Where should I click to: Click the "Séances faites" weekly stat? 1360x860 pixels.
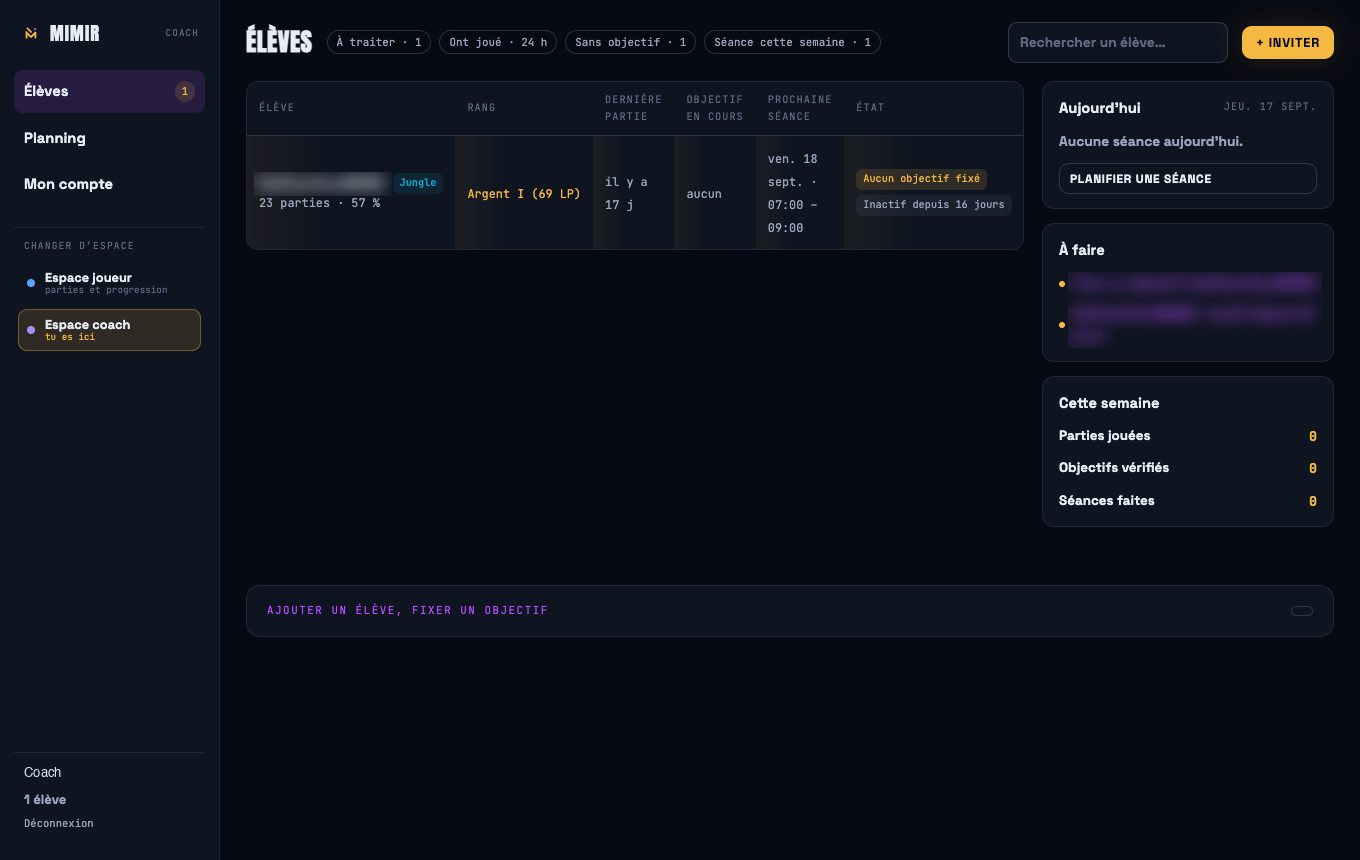[1187, 501]
